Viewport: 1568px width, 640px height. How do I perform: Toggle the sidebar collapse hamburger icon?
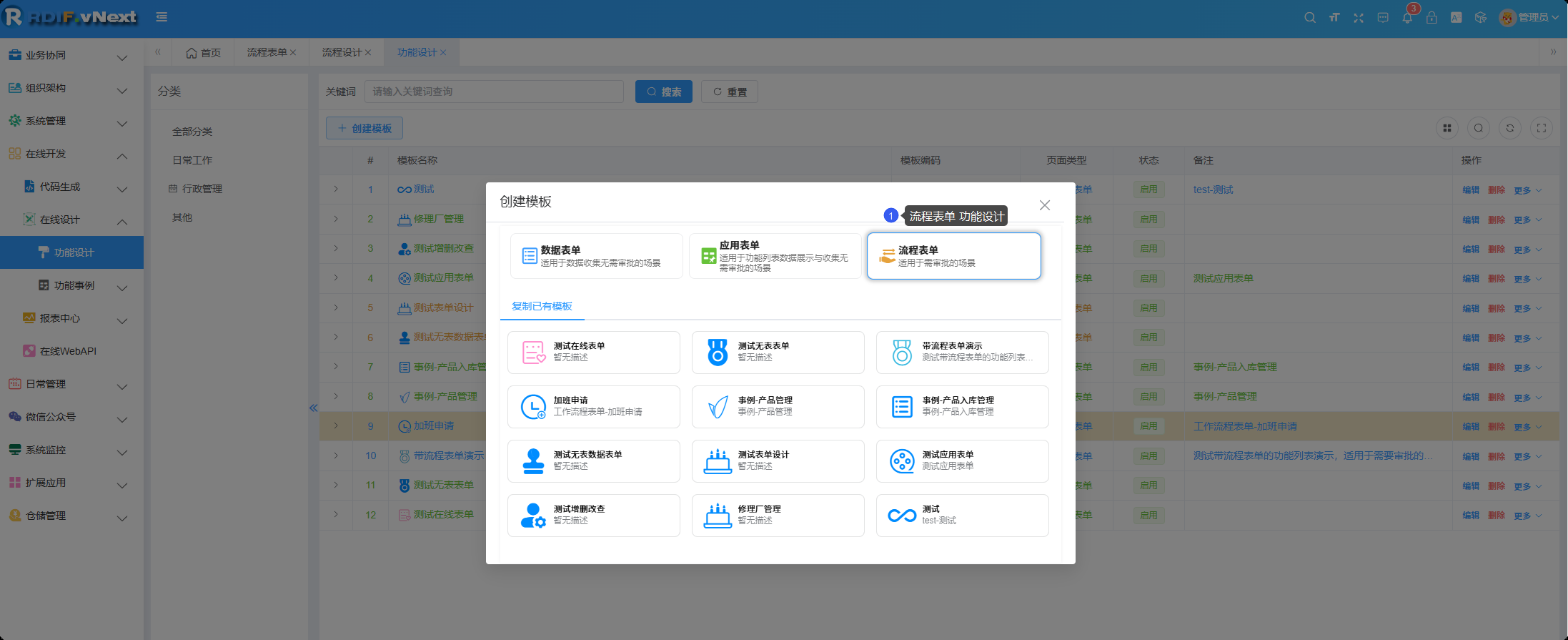coord(162,17)
